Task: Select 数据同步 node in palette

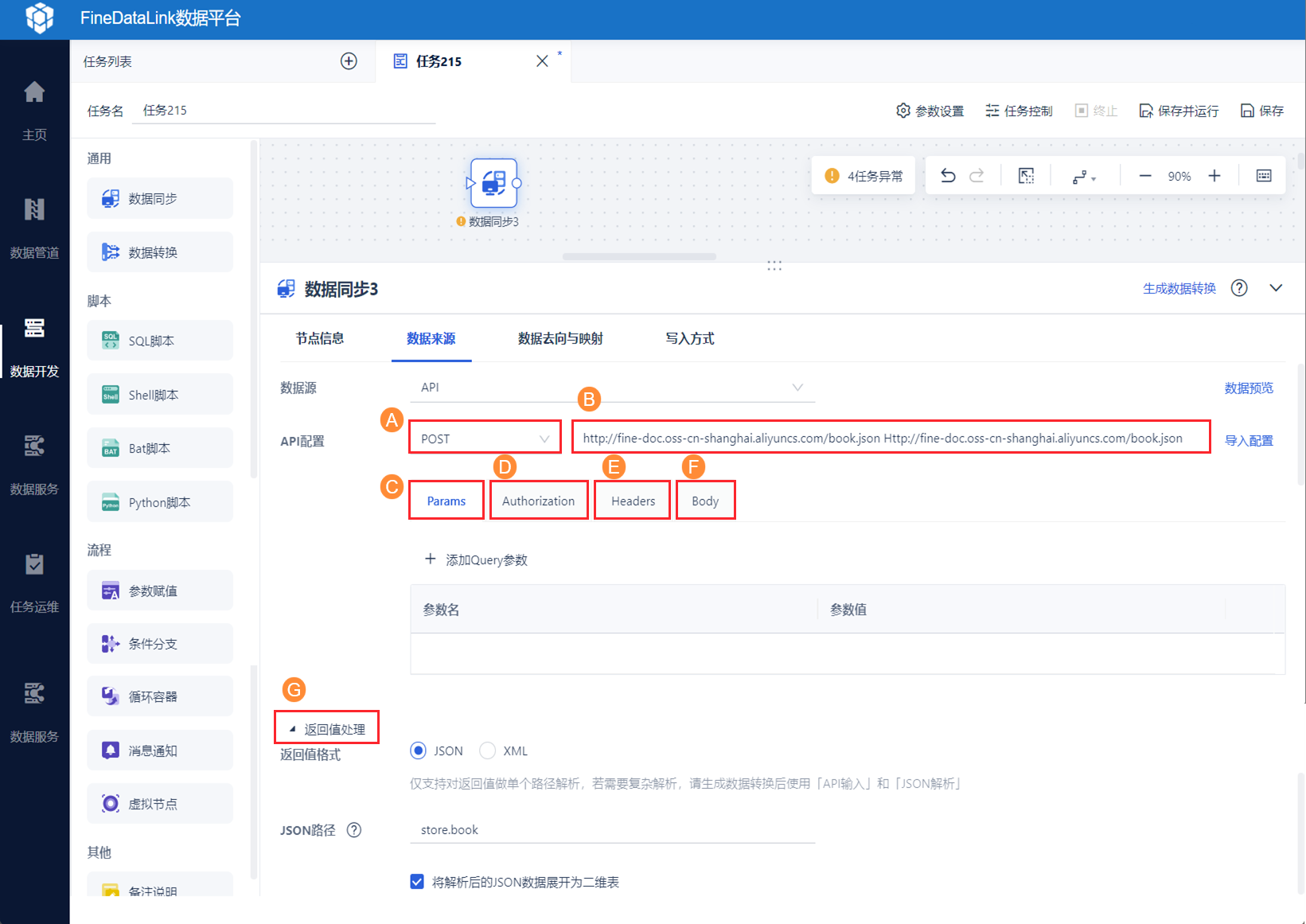Action: coord(160,198)
